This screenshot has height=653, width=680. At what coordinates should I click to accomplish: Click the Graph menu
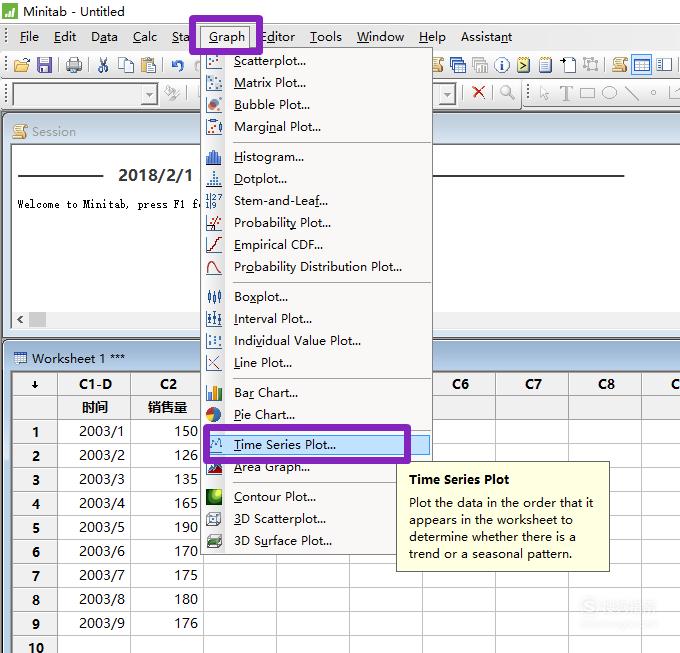point(226,37)
